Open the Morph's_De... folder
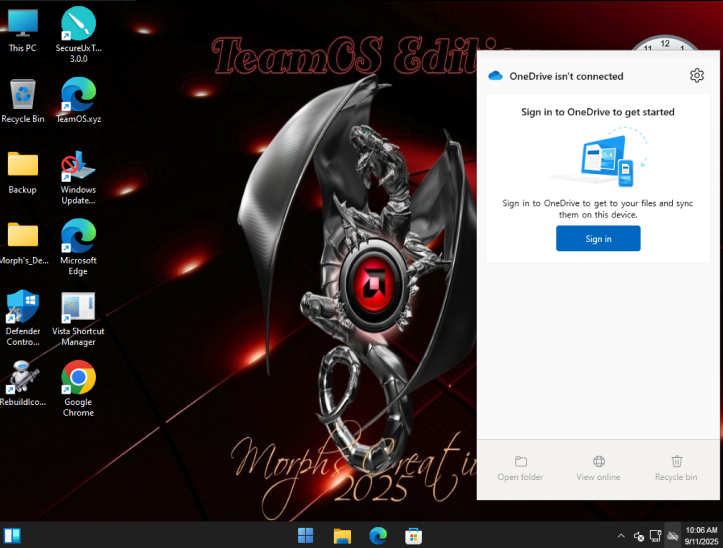This screenshot has width=723, height=548. (x=23, y=244)
